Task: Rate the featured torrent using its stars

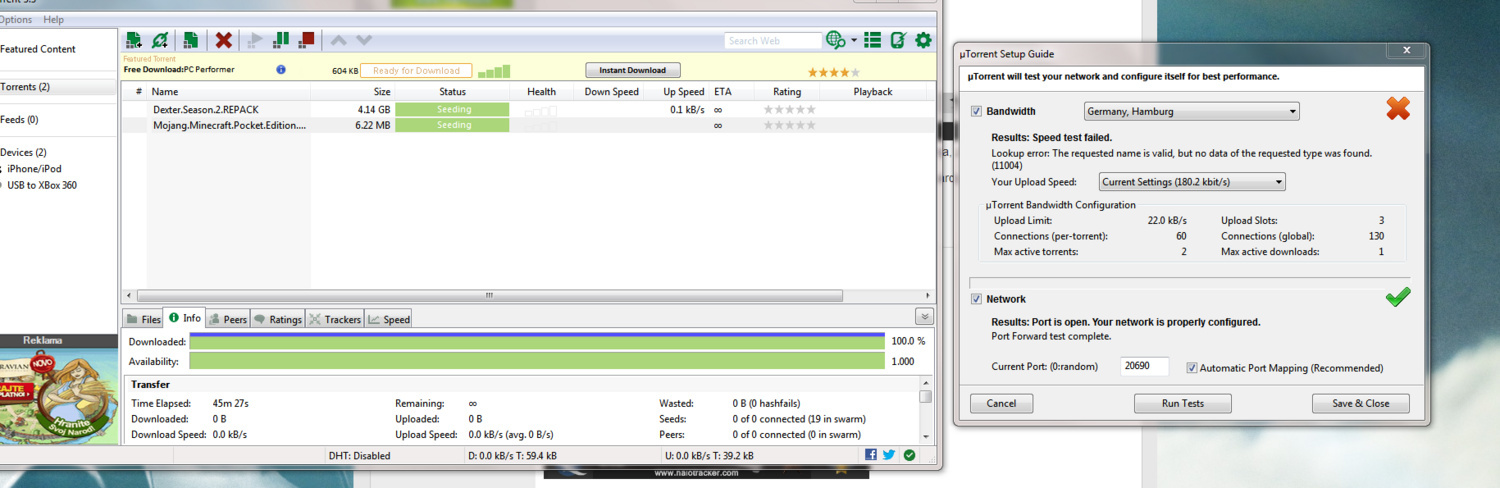Action: pos(834,73)
